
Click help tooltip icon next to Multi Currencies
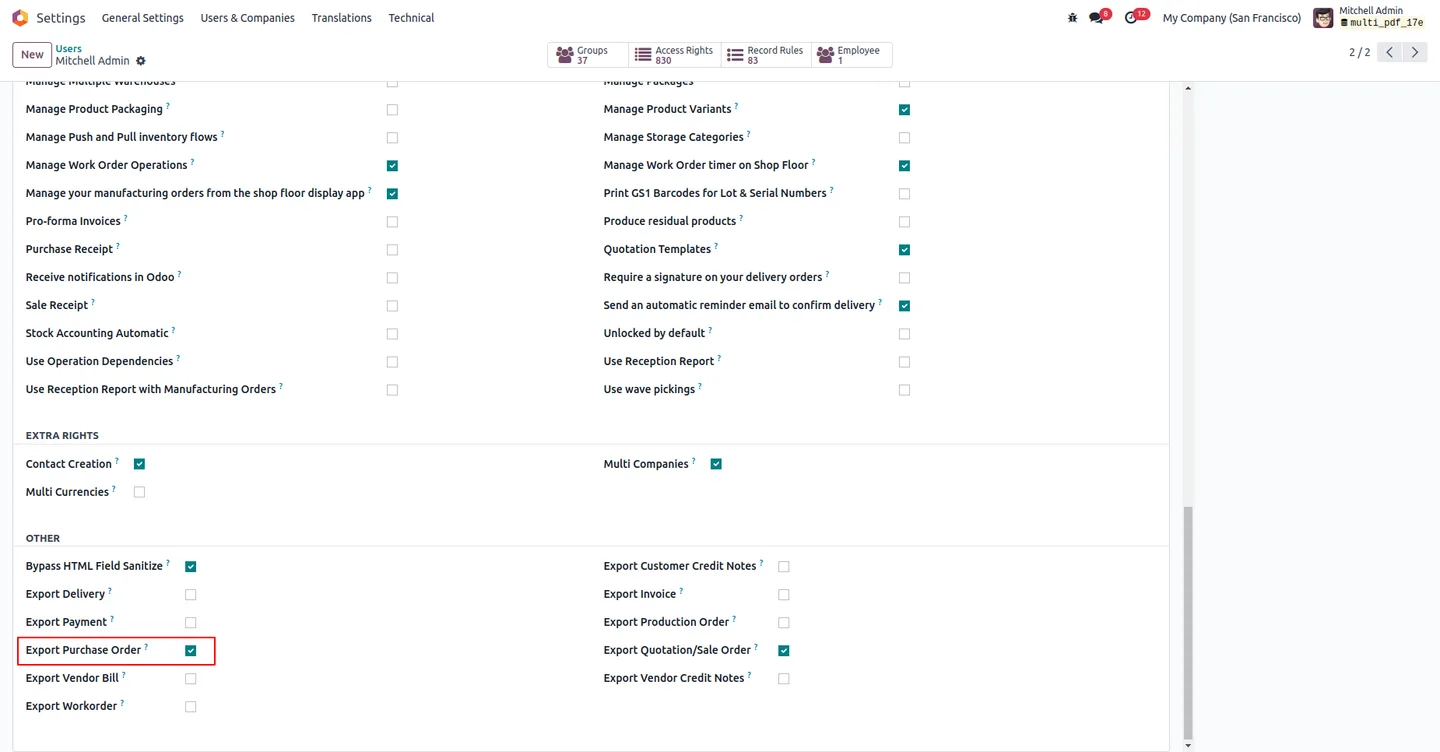tap(114, 489)
